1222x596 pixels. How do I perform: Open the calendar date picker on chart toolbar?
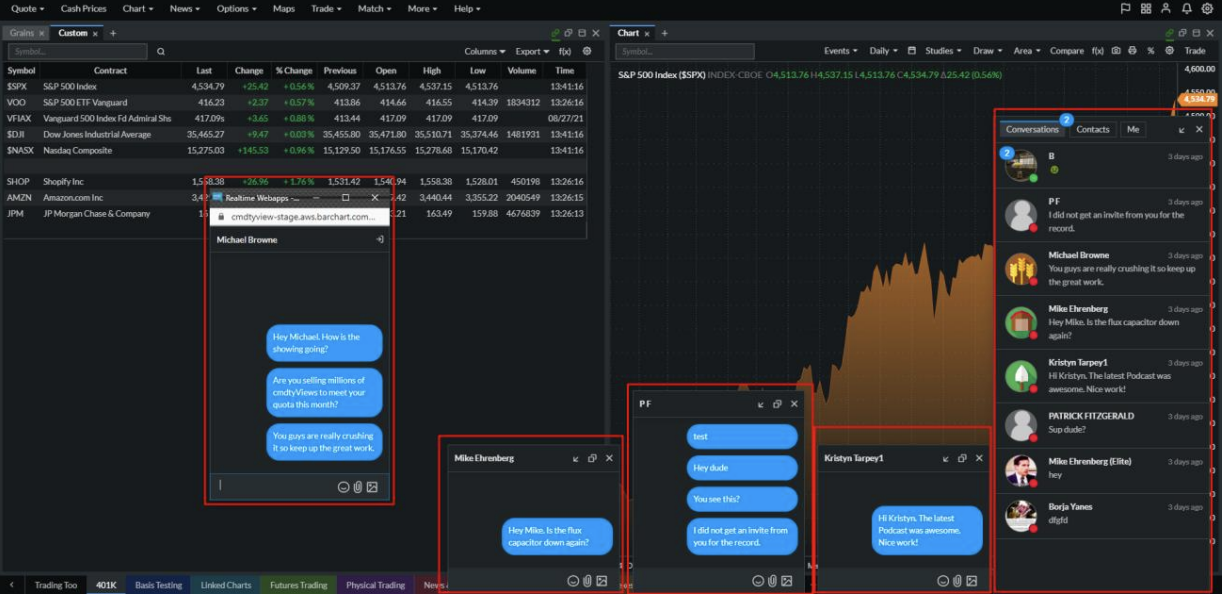(912, 51)
